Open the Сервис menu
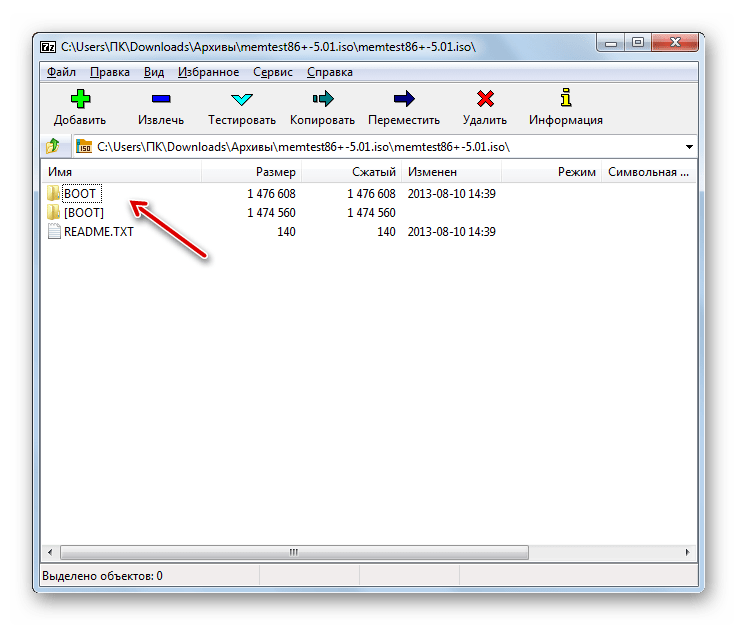Viewport: 738px width, 626px height. click(x=273, y=72)
